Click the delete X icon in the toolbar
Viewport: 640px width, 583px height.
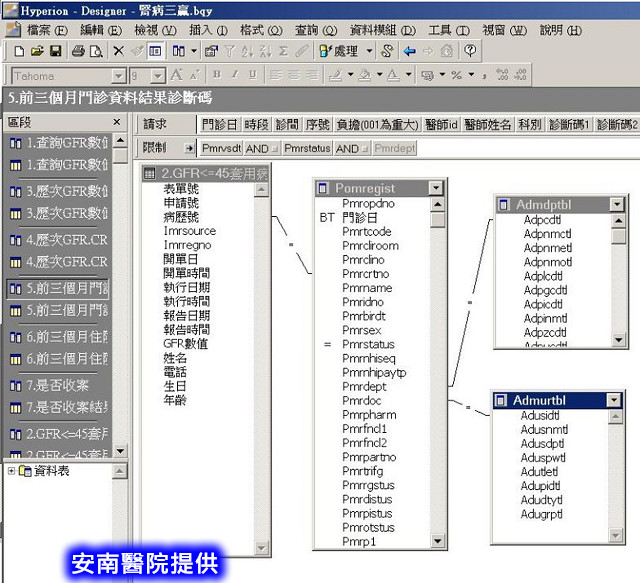[x=118, y=51]
